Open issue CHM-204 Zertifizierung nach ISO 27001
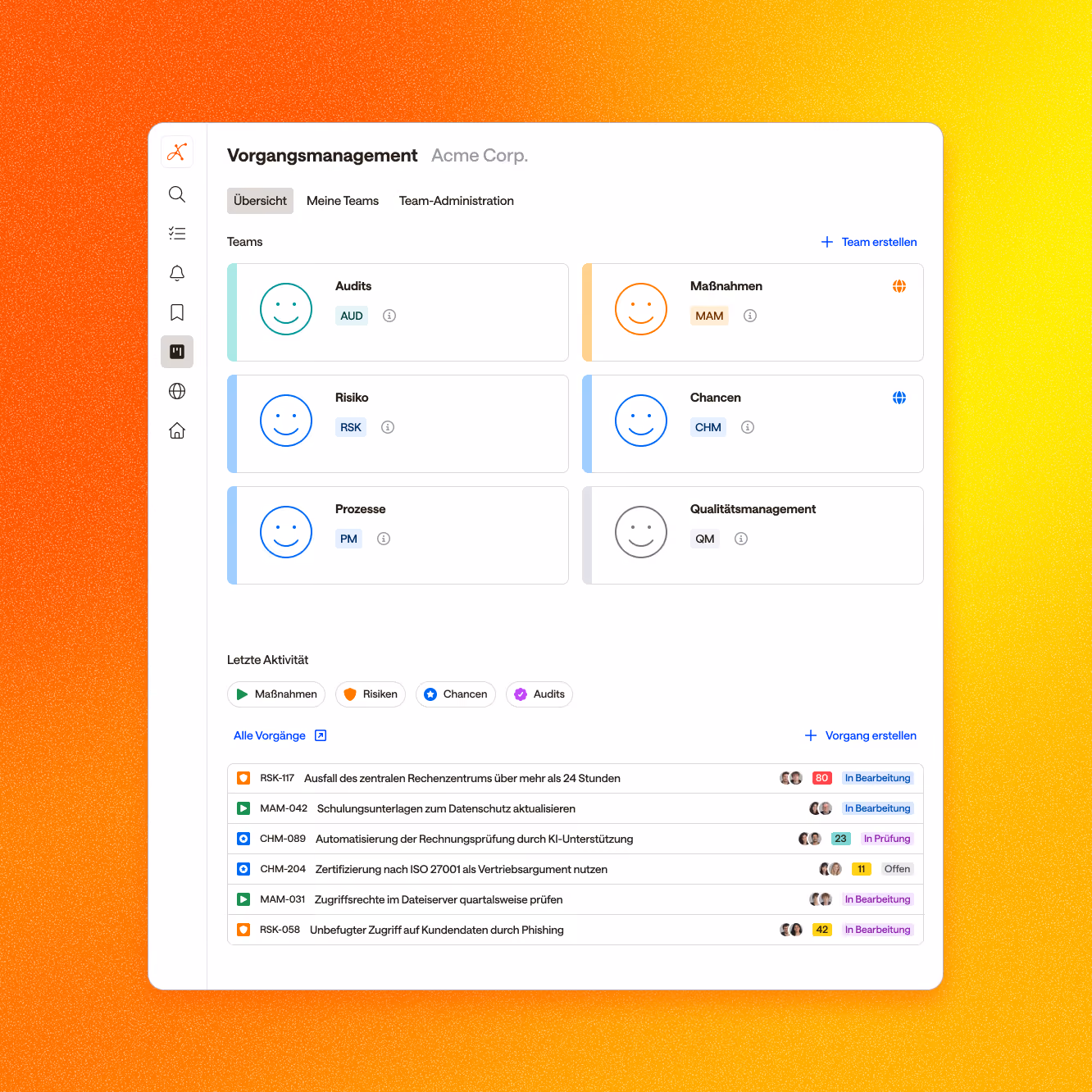This screenshot has height=1092, width=1092. (576, 869)
